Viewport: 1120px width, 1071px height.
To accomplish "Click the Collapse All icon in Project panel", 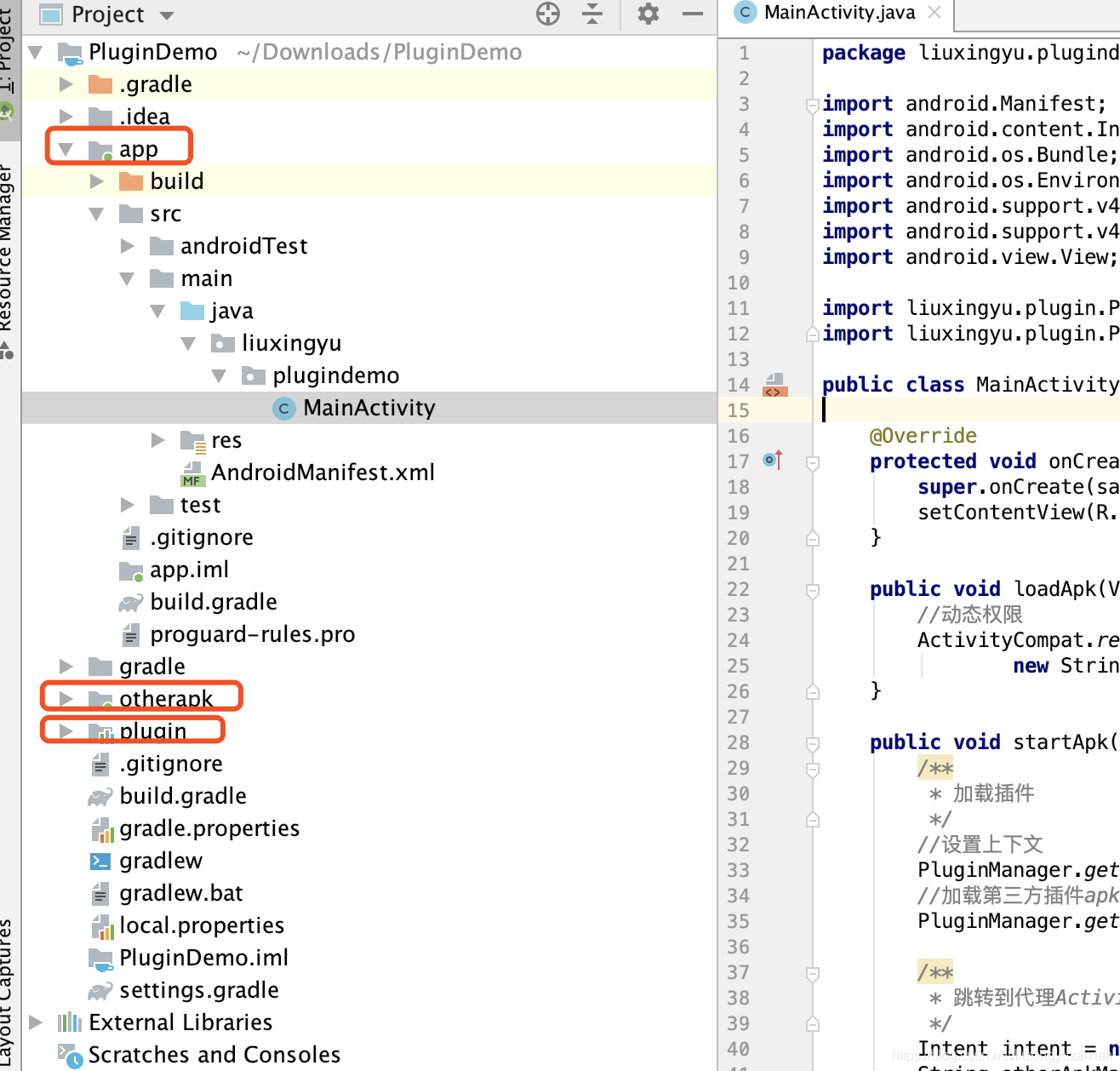I will pos(592,14).
